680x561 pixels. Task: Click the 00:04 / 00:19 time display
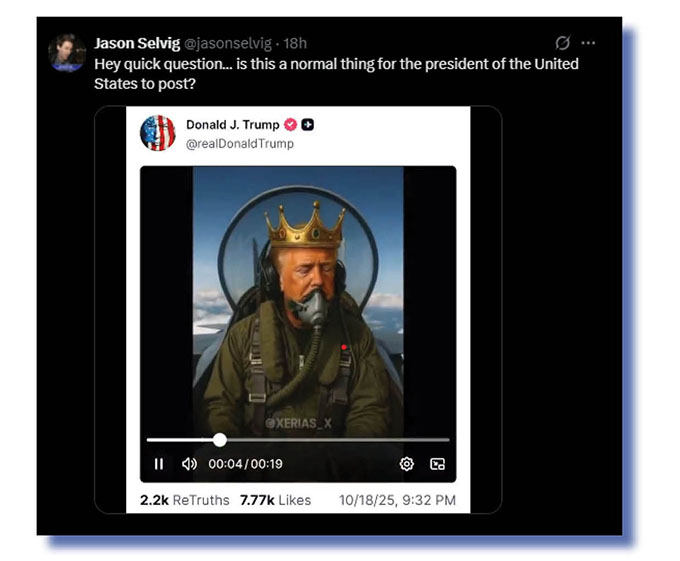245,464
